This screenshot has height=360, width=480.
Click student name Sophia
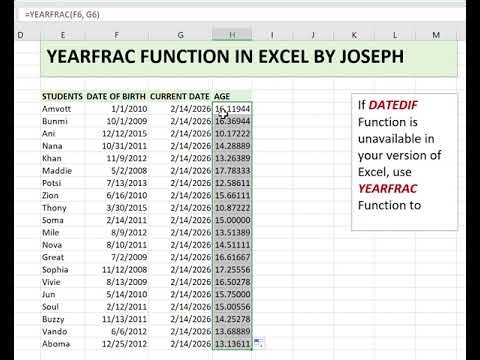(x=55, y=269)
